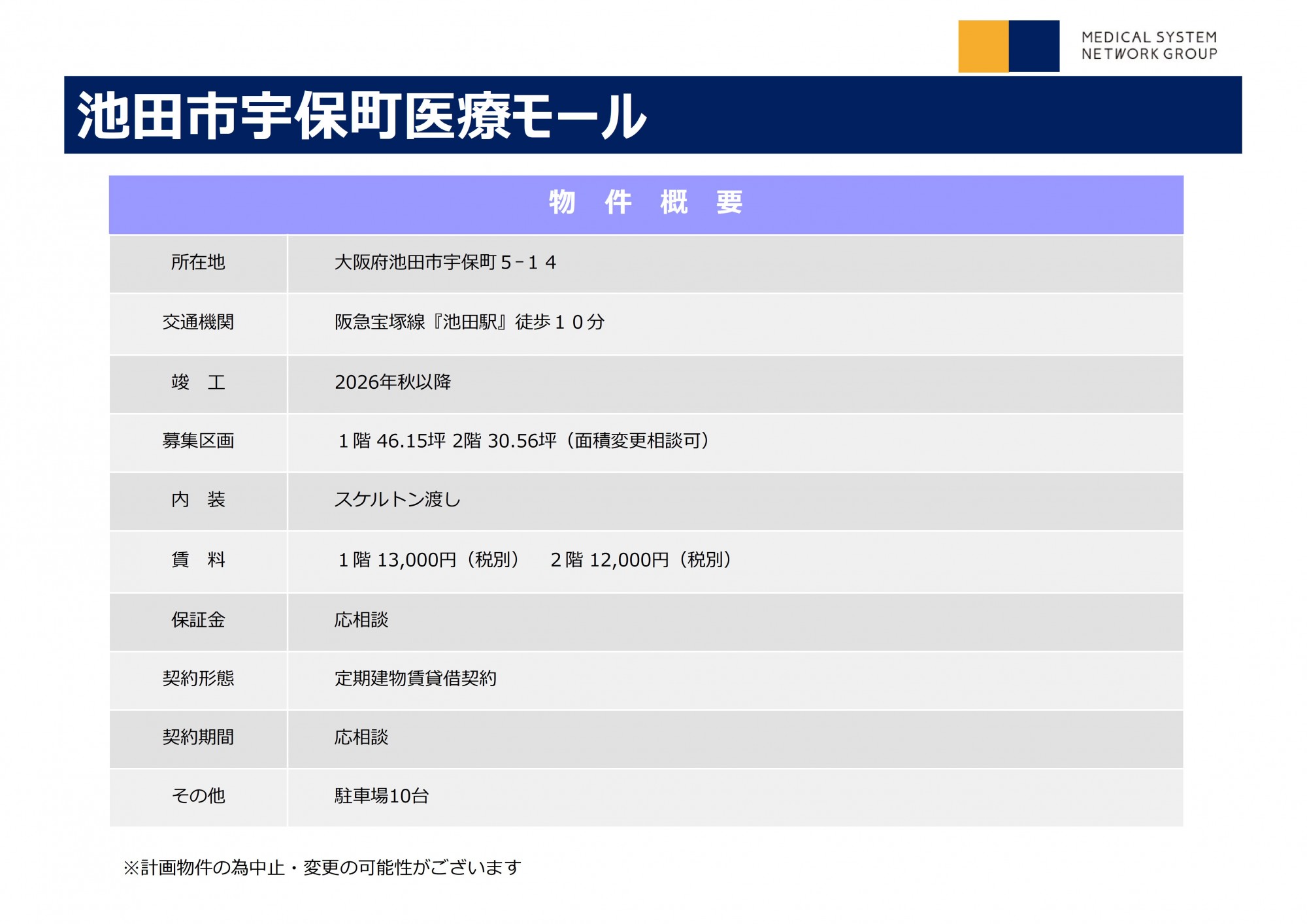Click the スケルトン渡し interior value
This screenshot has width=1307, height=924.
pyautogui.click(x=397, y=500)
